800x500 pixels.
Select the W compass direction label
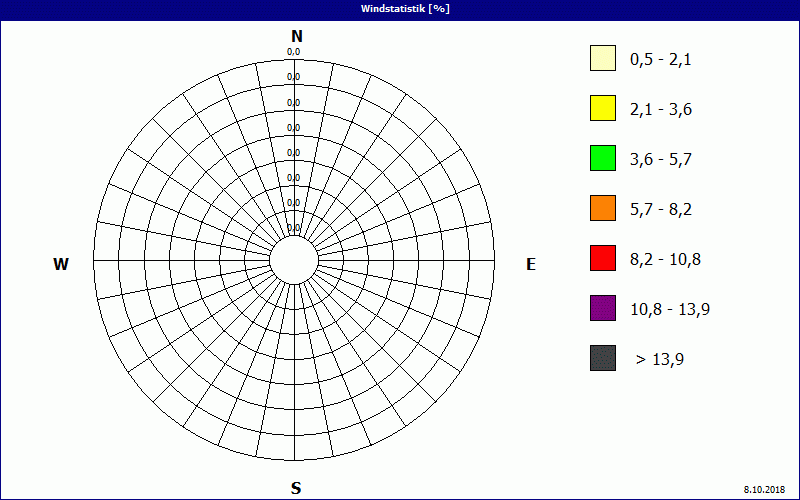tap(61, 265)
